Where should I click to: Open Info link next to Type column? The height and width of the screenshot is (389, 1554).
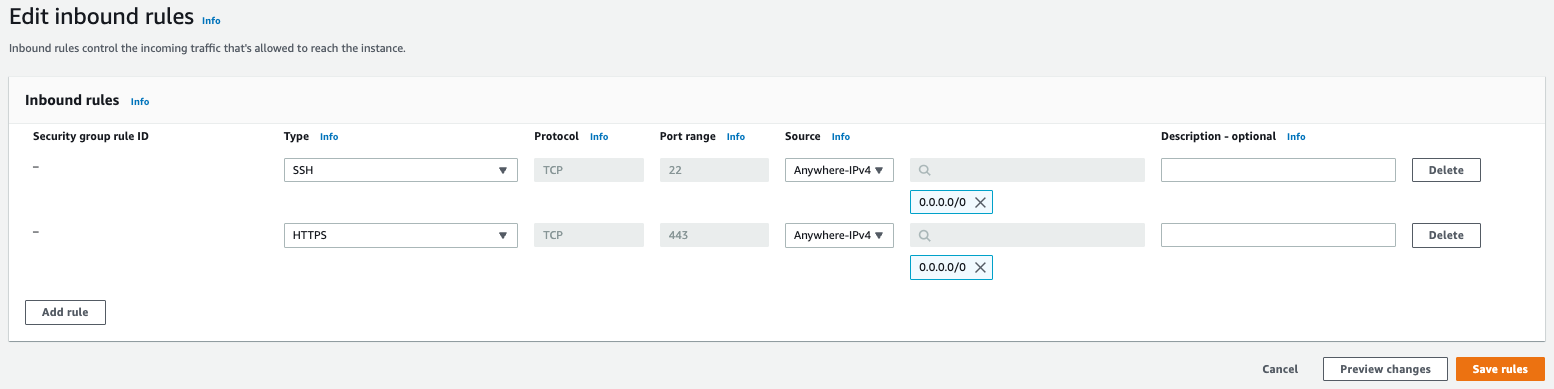click(329, 137)
